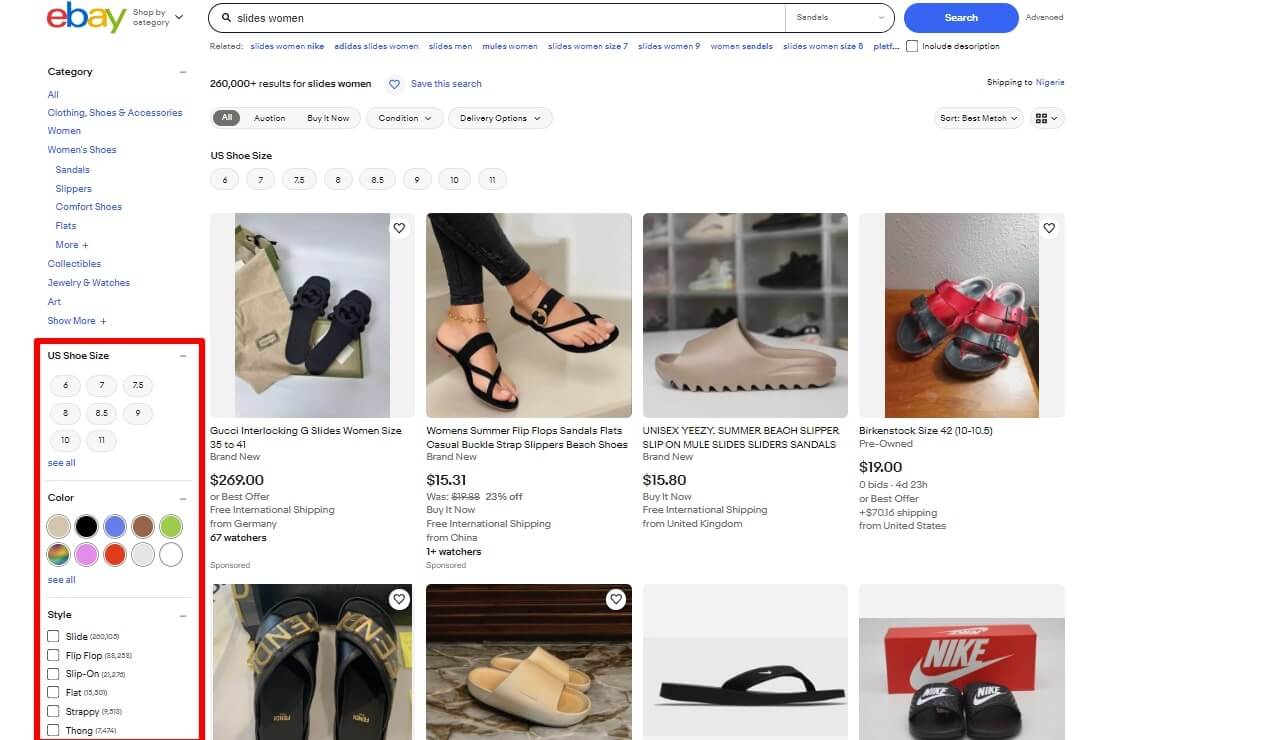Switch to the Auction tab
Viewport: 1266px width, 740px height.
[269, 117]
